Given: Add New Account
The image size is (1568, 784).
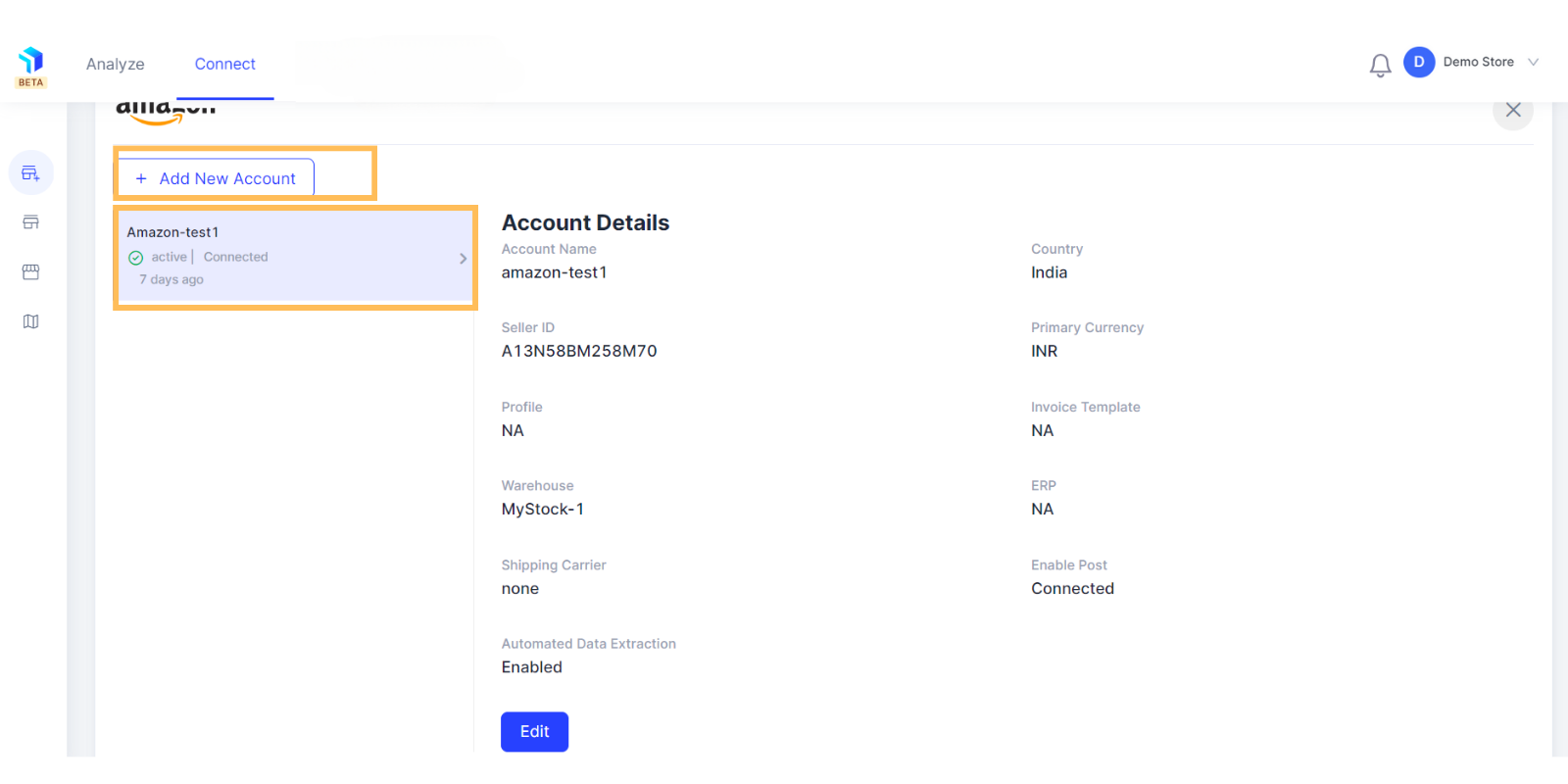Looking at the screenshot, I should tap(216, 178).
